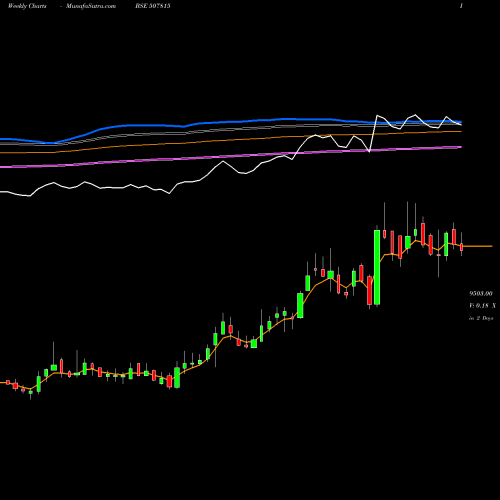The image size is (500, 500).
Task: Click the tallest green candlestick
Action: tap(377, 267)
